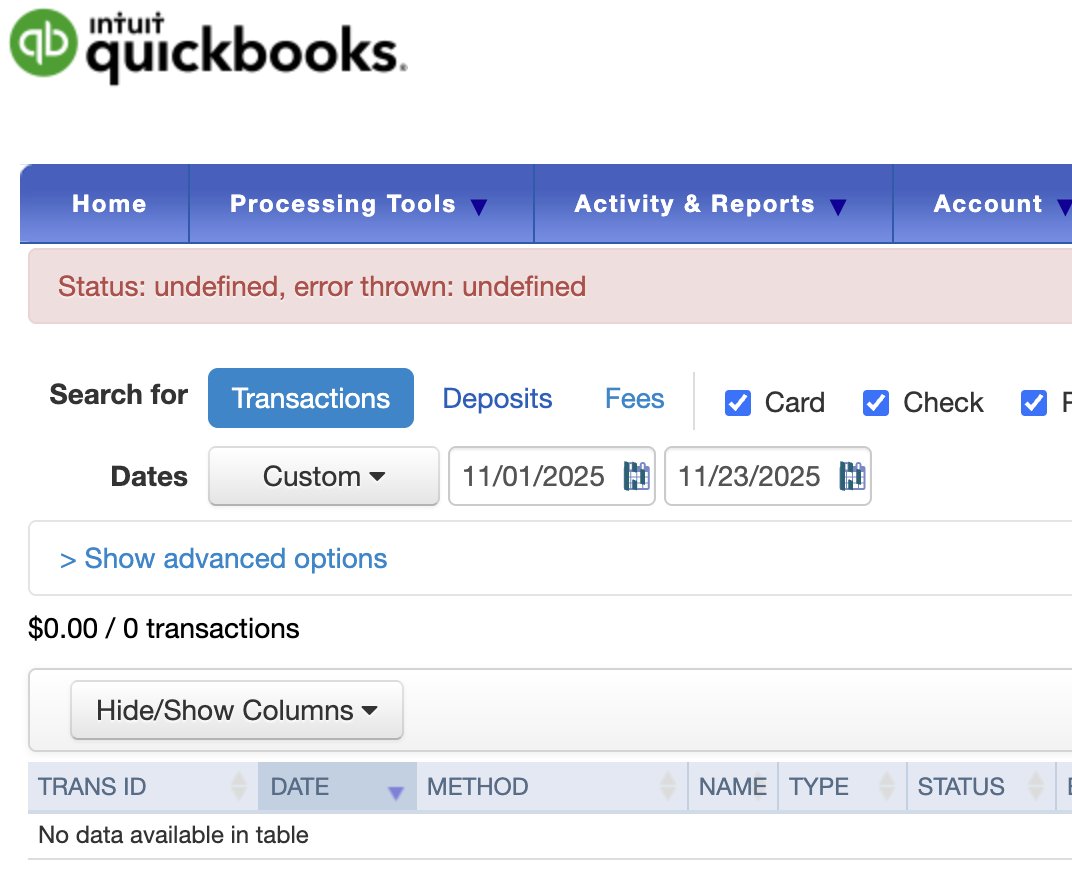The height and width of the screenshot is (870, 1072).
Task: Sort table by NAME column
Action: click(733, 786)
